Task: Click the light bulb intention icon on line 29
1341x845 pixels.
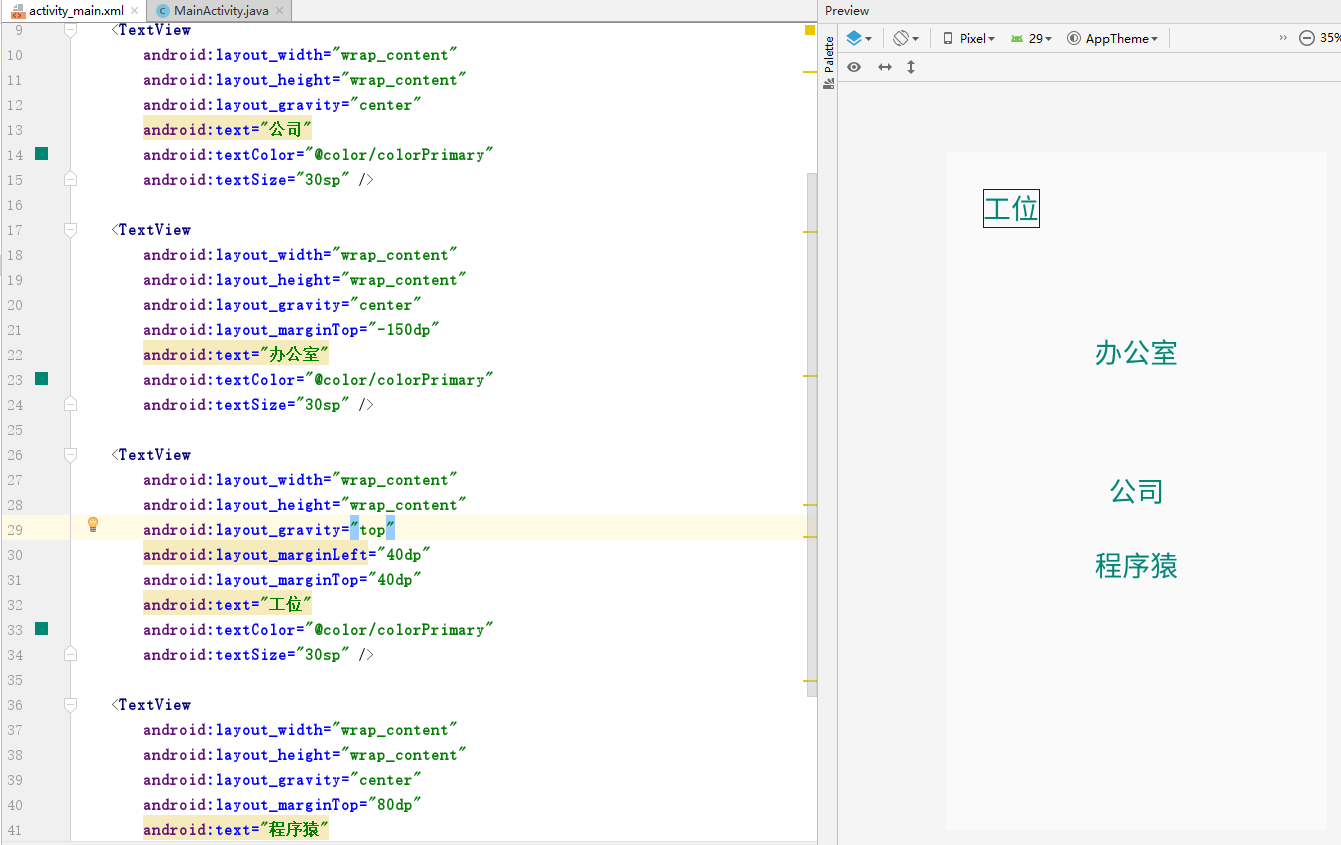Action: [x=93, y=524]
